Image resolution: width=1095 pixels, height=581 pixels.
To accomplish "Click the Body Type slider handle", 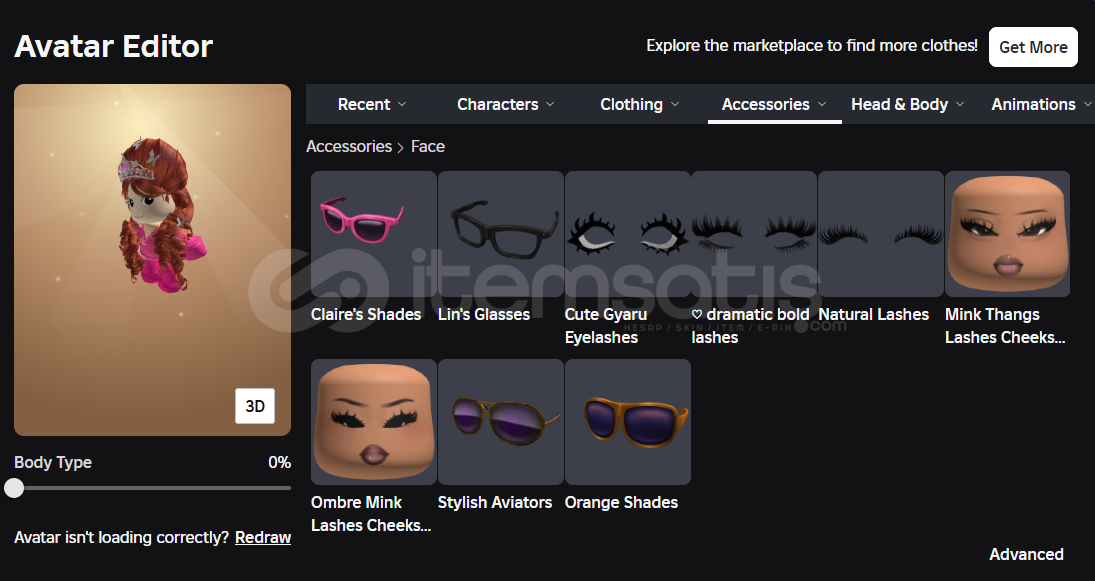I will [14, 488].
